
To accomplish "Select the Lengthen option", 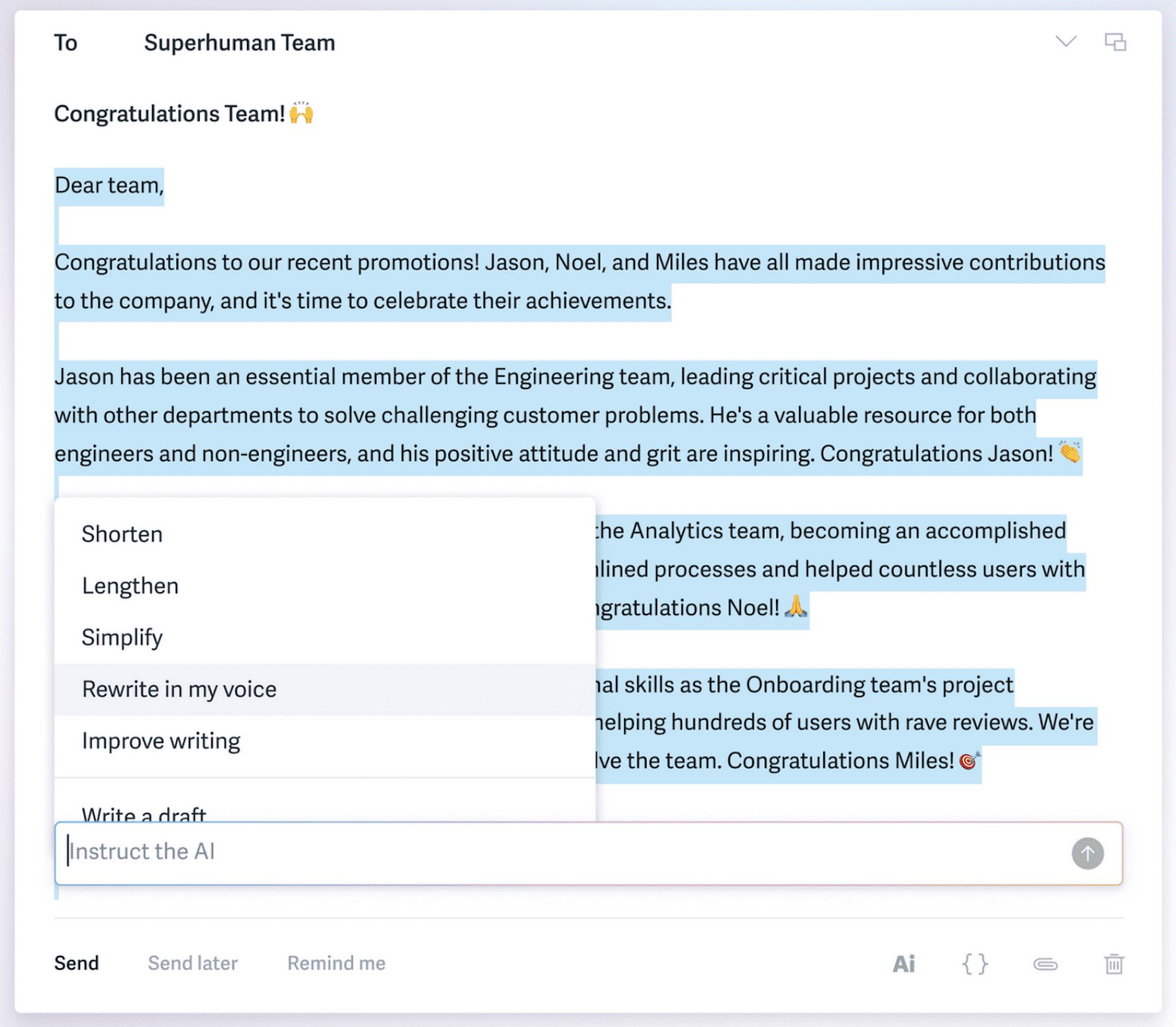I will tap(130, 586).
